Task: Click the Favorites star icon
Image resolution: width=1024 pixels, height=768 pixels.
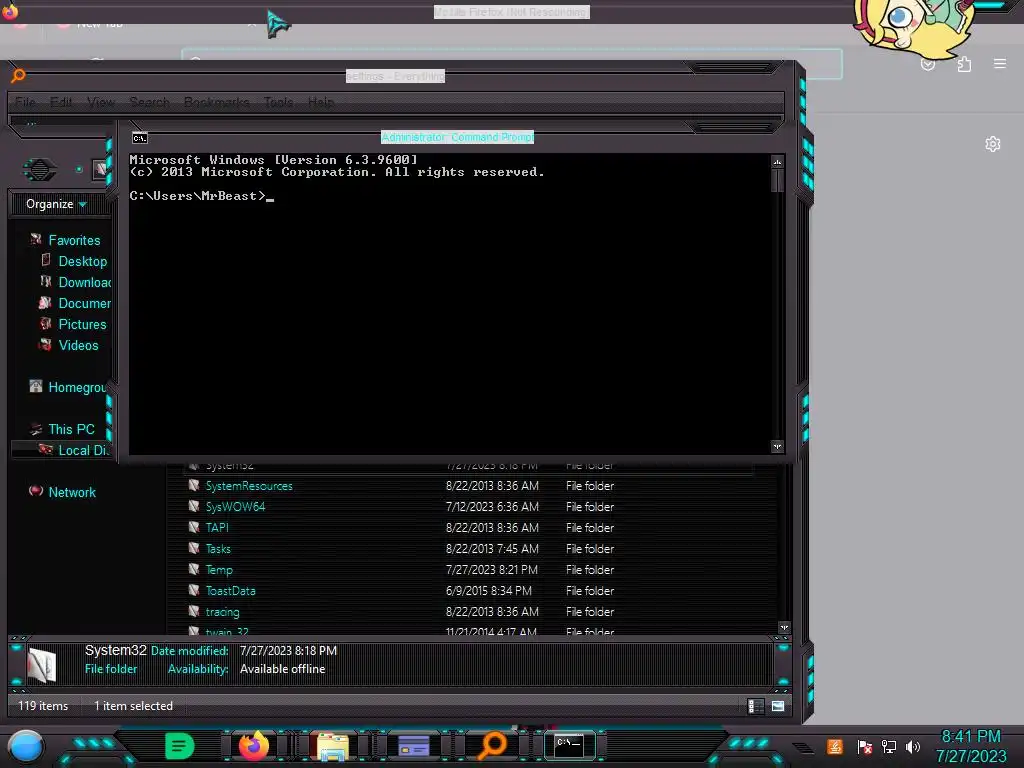Action: (x=36, y=240)
